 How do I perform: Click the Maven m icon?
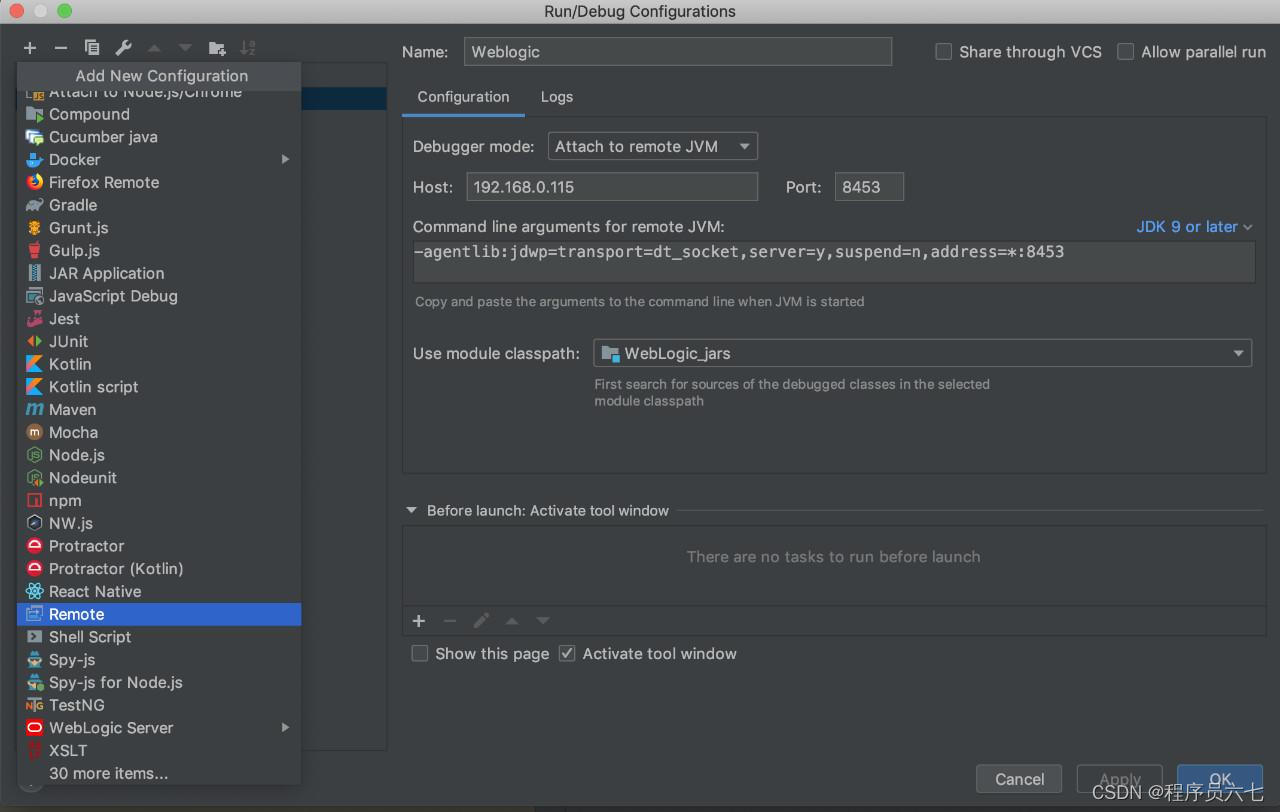click(x=35, y=409)
